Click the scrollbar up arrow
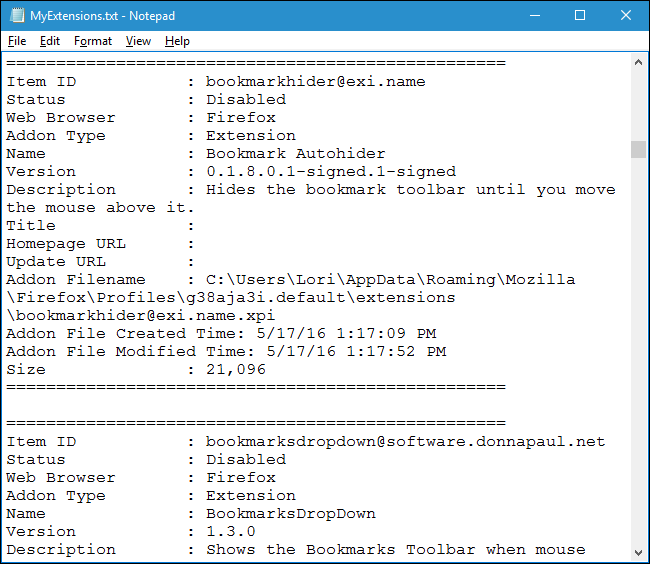 coord(638,63)
